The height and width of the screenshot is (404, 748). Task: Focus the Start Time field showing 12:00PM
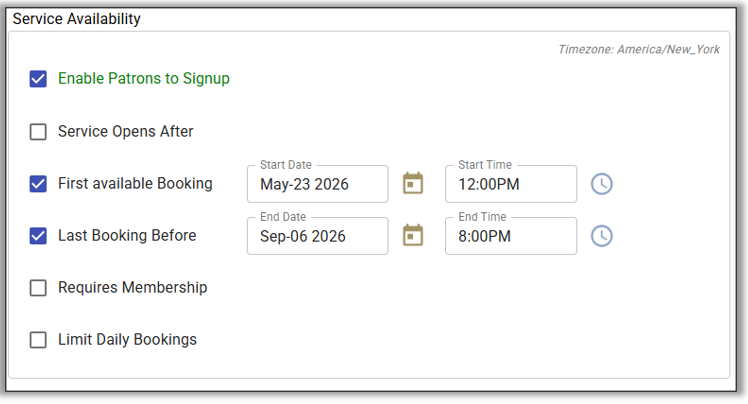(x=510, y=185)
